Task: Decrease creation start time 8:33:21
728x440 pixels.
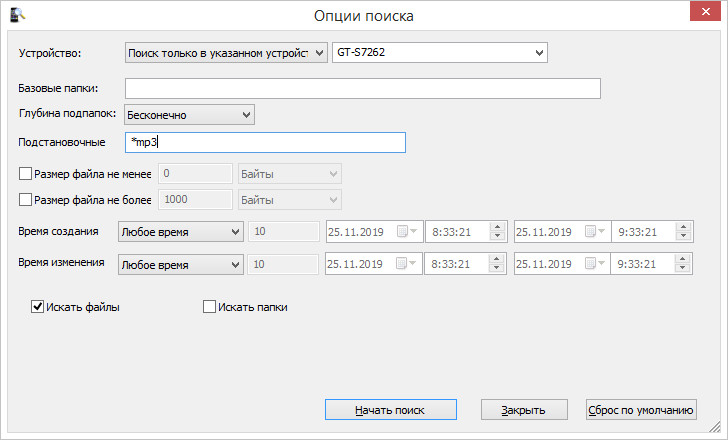Action: point(497,236)
